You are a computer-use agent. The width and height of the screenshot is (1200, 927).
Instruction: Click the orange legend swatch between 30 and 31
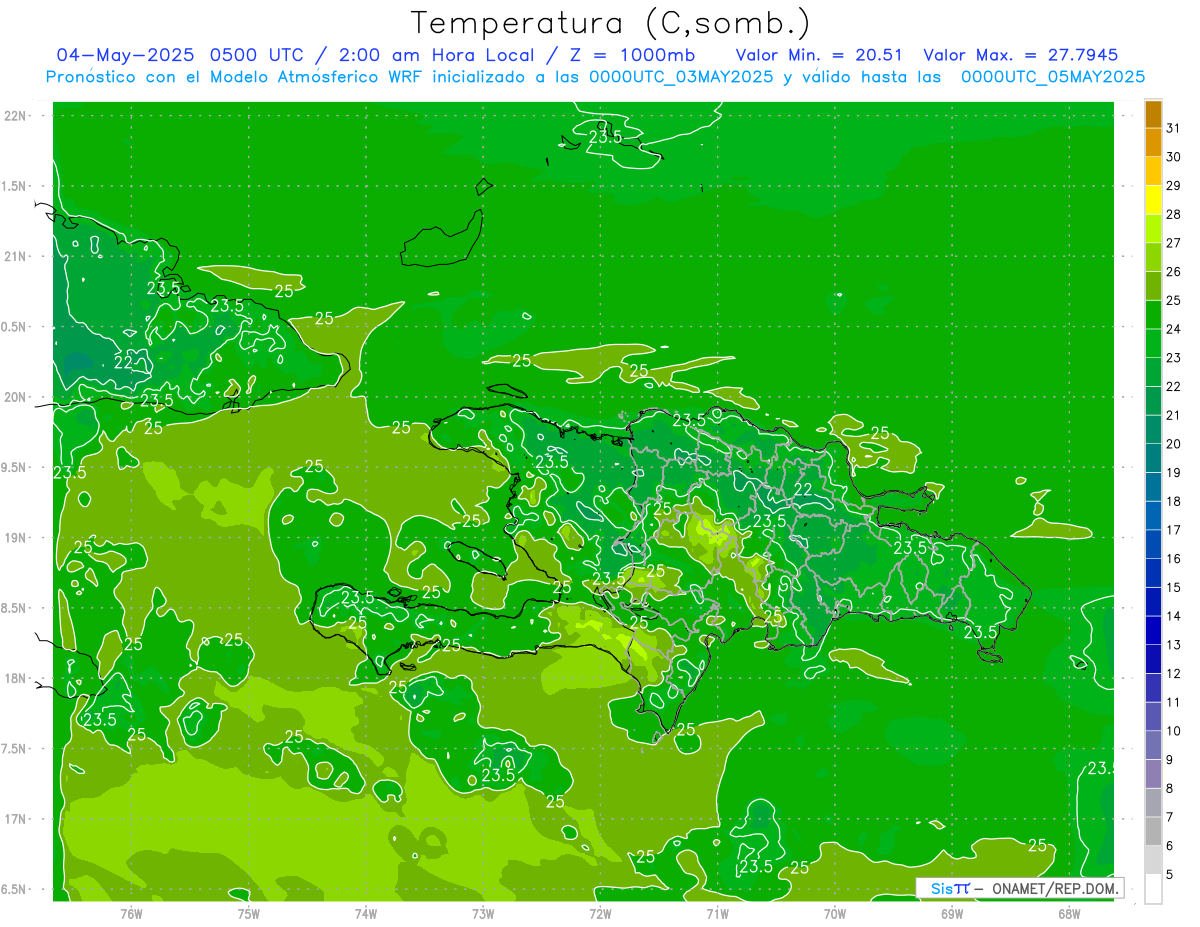click(1153, 142)
